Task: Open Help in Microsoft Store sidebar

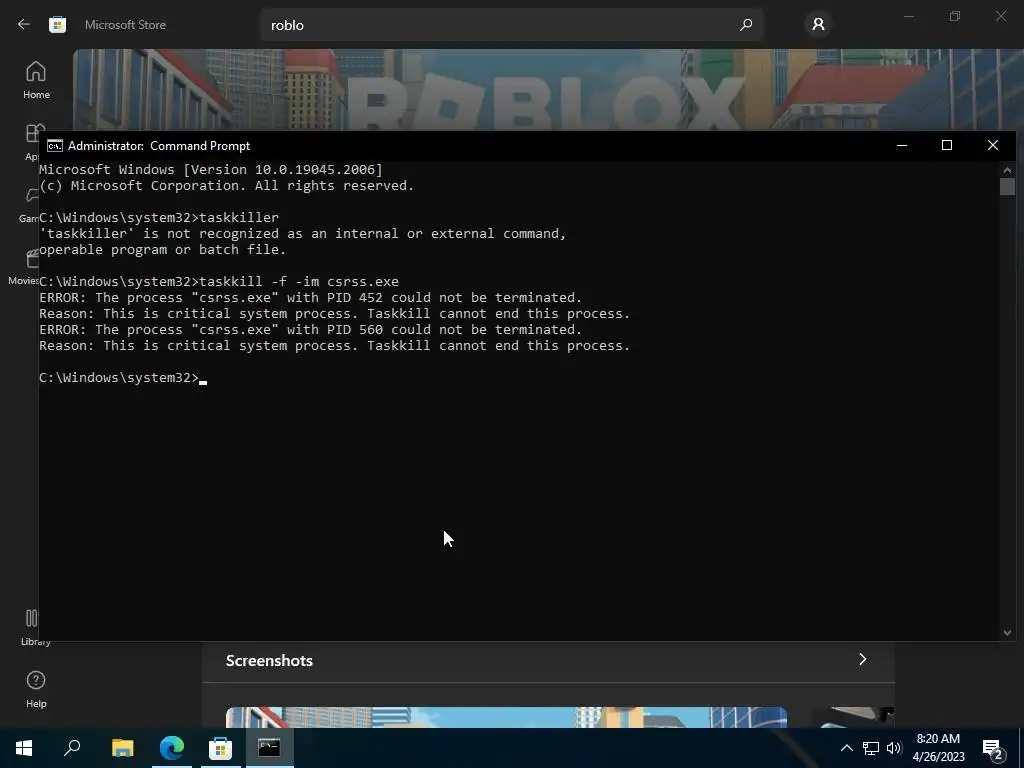Action: coord(36,690)
